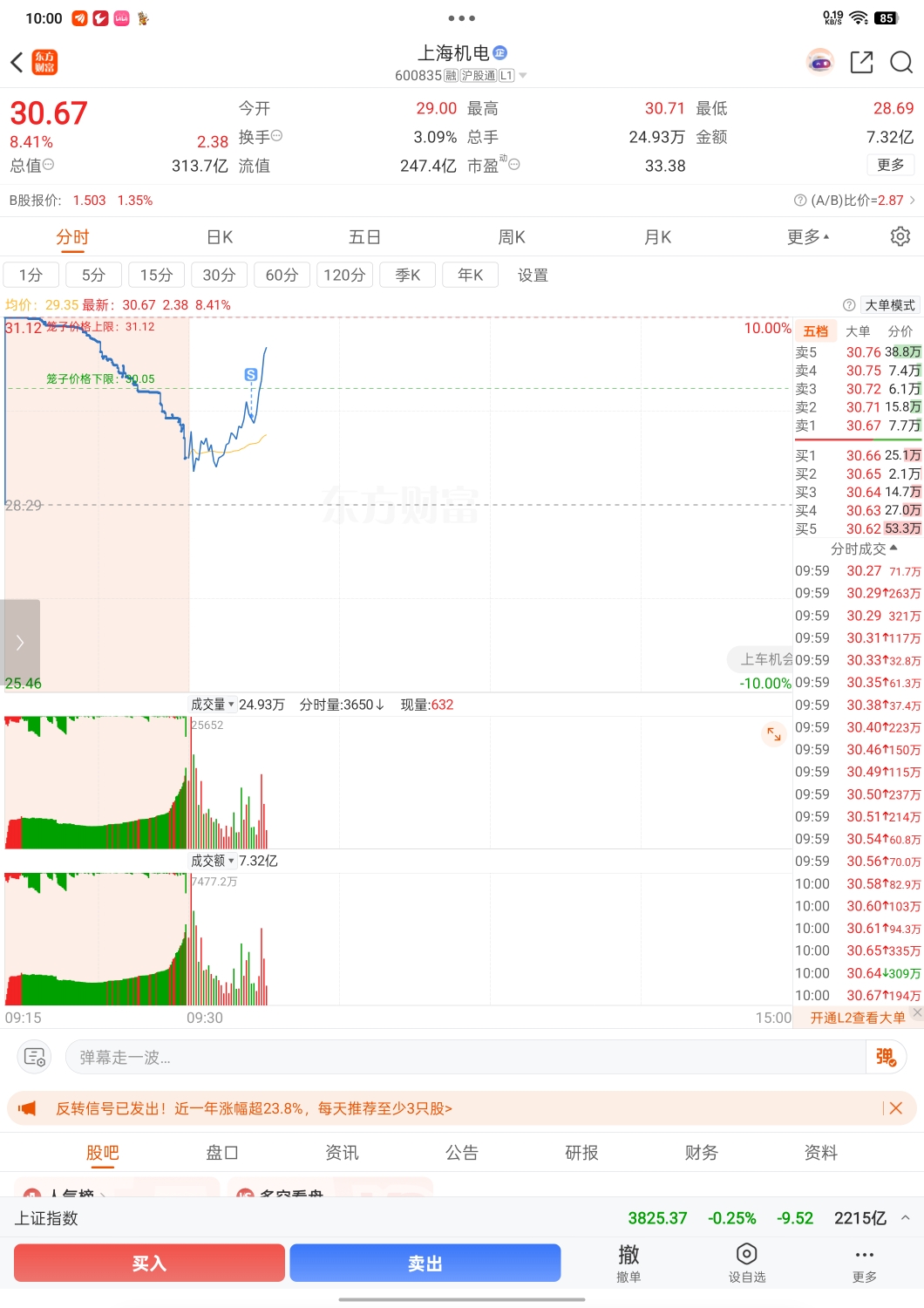This screenshot has height=1308, width=924.
Task: Collapse the 分时成交 list
Action: [863, 548]
